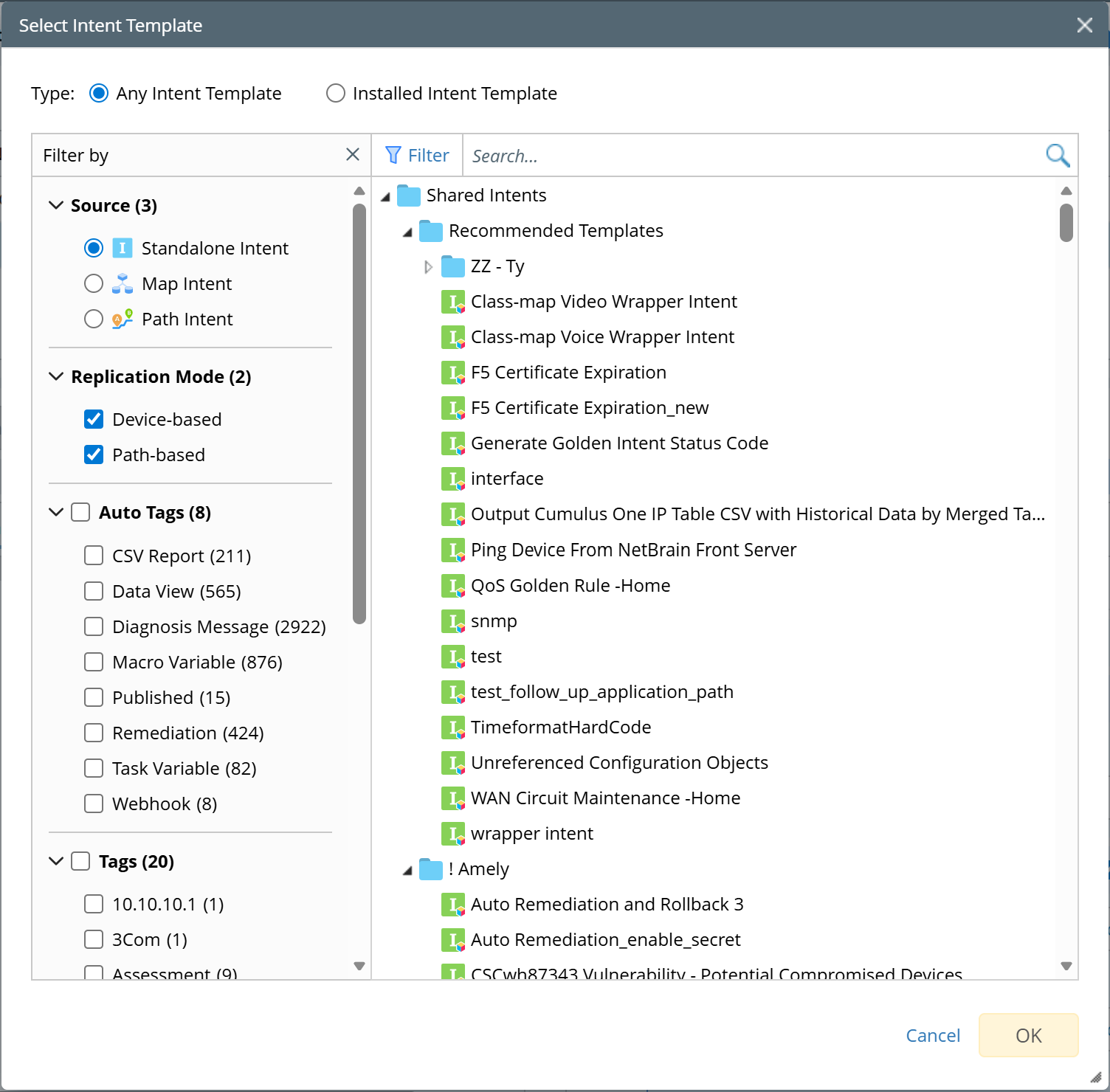Expand the ZZ - Ty folder
This screenshot has width=1110, height=1092.
point(428,267)
